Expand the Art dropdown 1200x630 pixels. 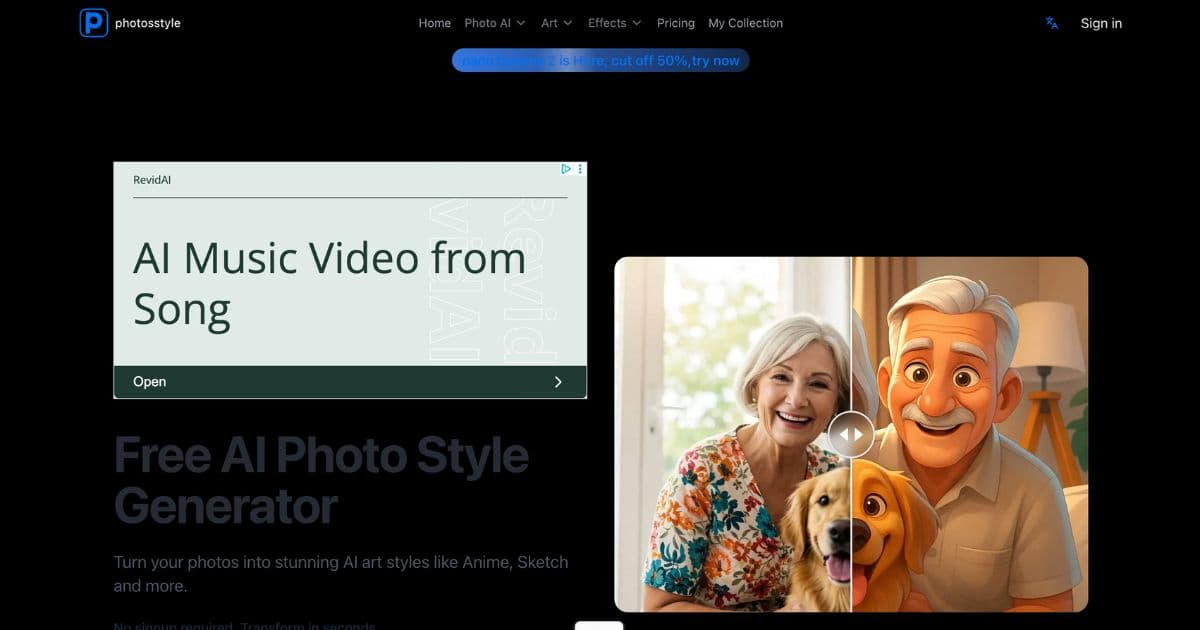[x=556, y=22]
